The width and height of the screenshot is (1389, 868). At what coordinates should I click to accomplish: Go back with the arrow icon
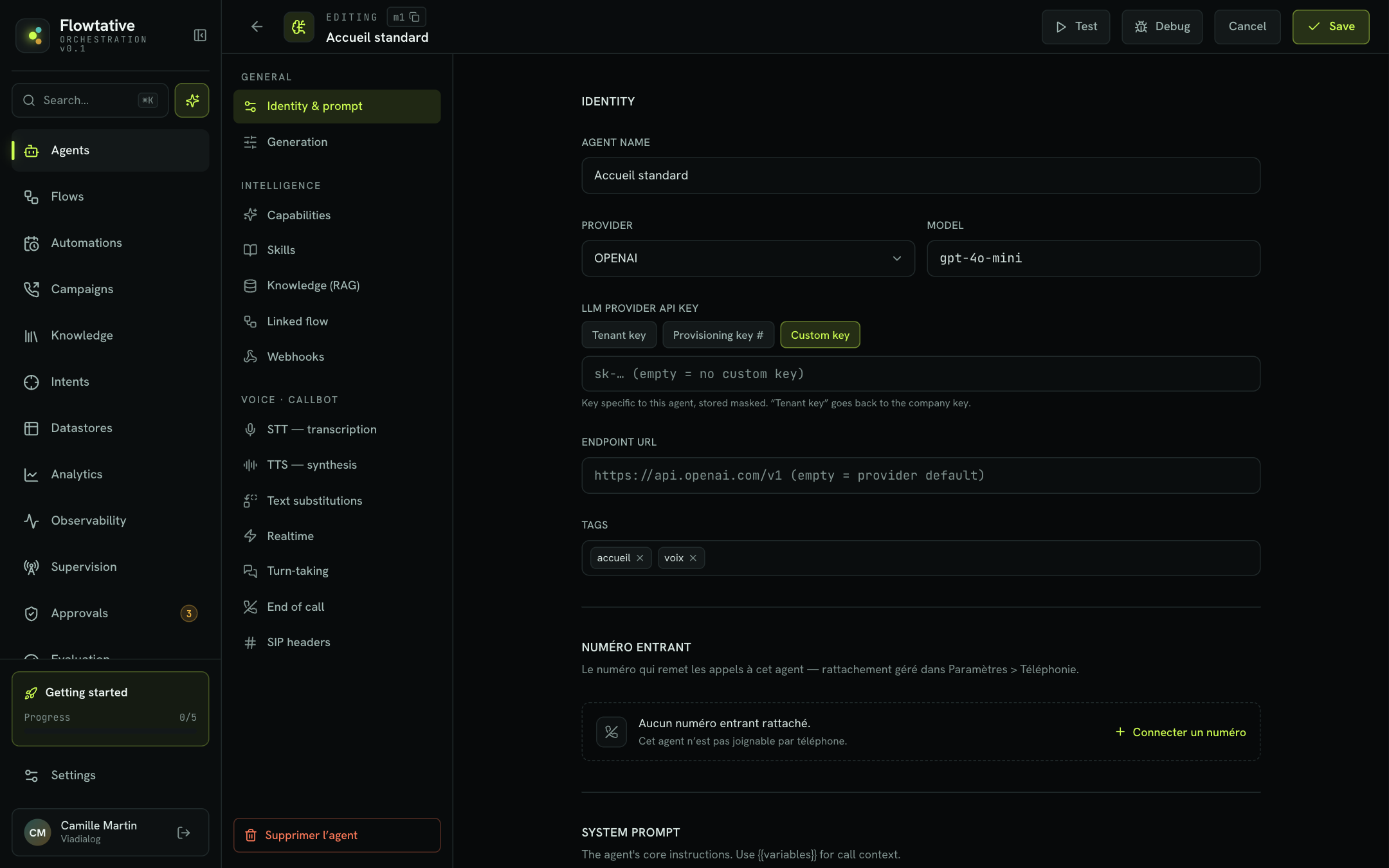(257, 26)
